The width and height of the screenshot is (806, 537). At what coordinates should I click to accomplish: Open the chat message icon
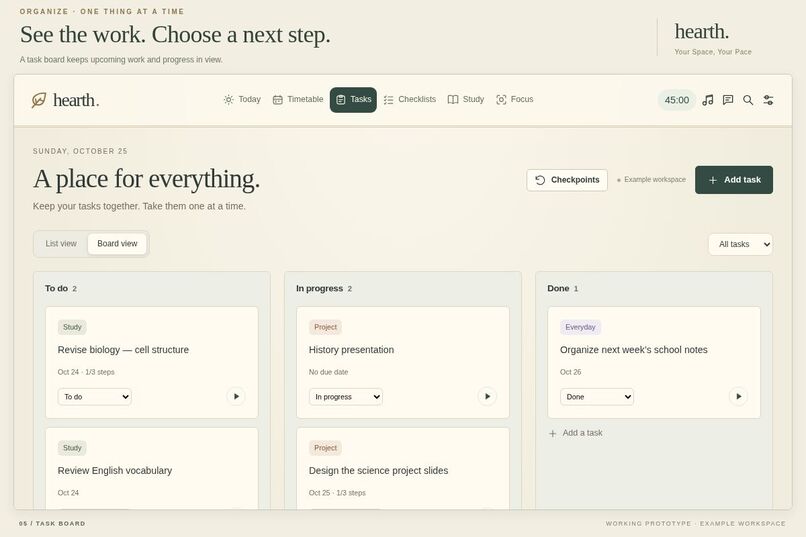[x=728, y=100]
